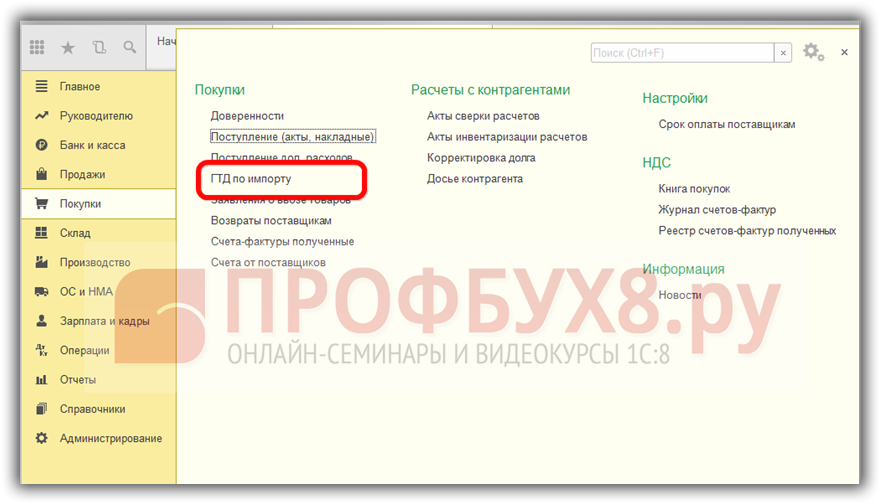Open the History icon in the top toolbar

coord(98,47)
